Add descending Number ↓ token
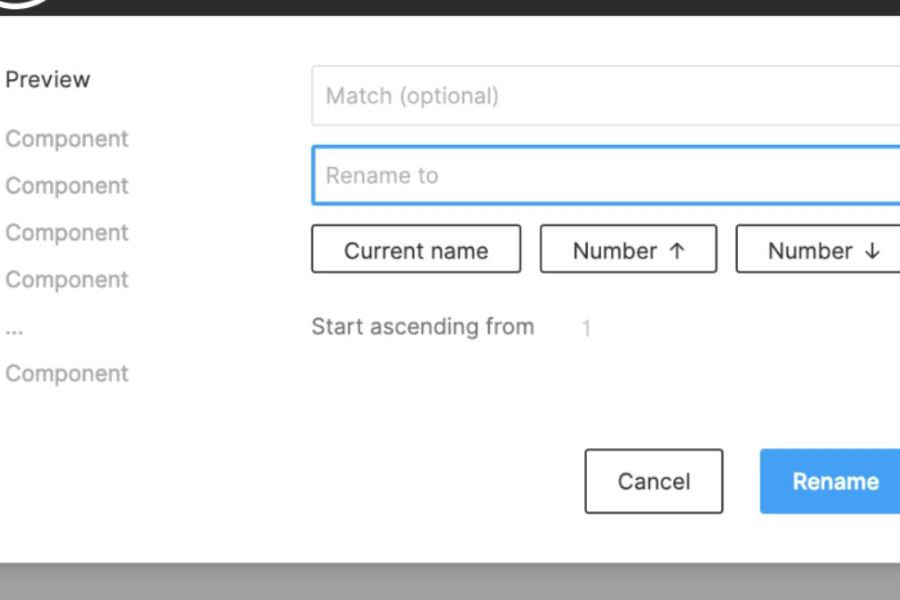This screenshot has height=600, width=900. click(818, 250)
